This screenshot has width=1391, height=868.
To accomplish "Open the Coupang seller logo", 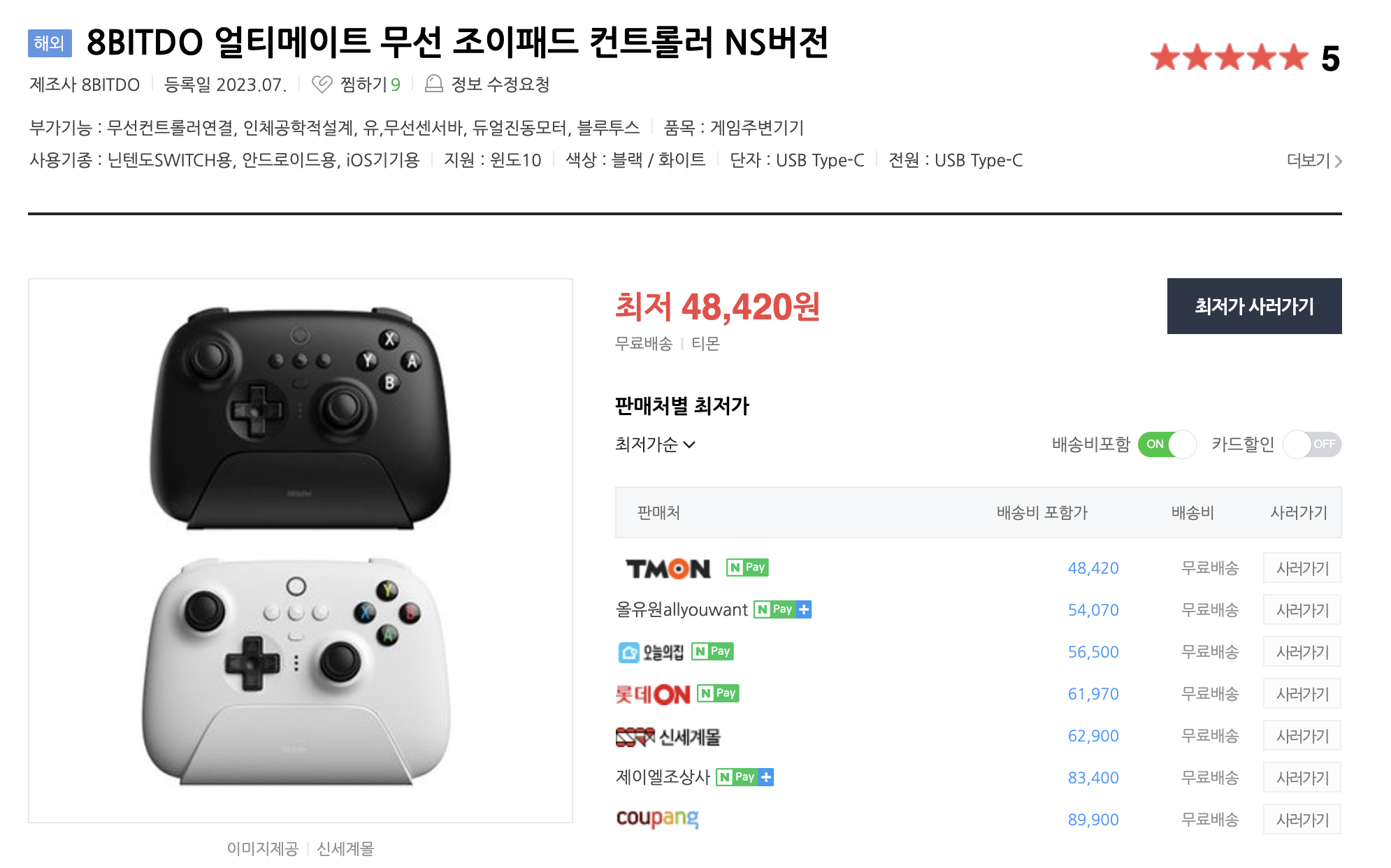I will [658, 818].
